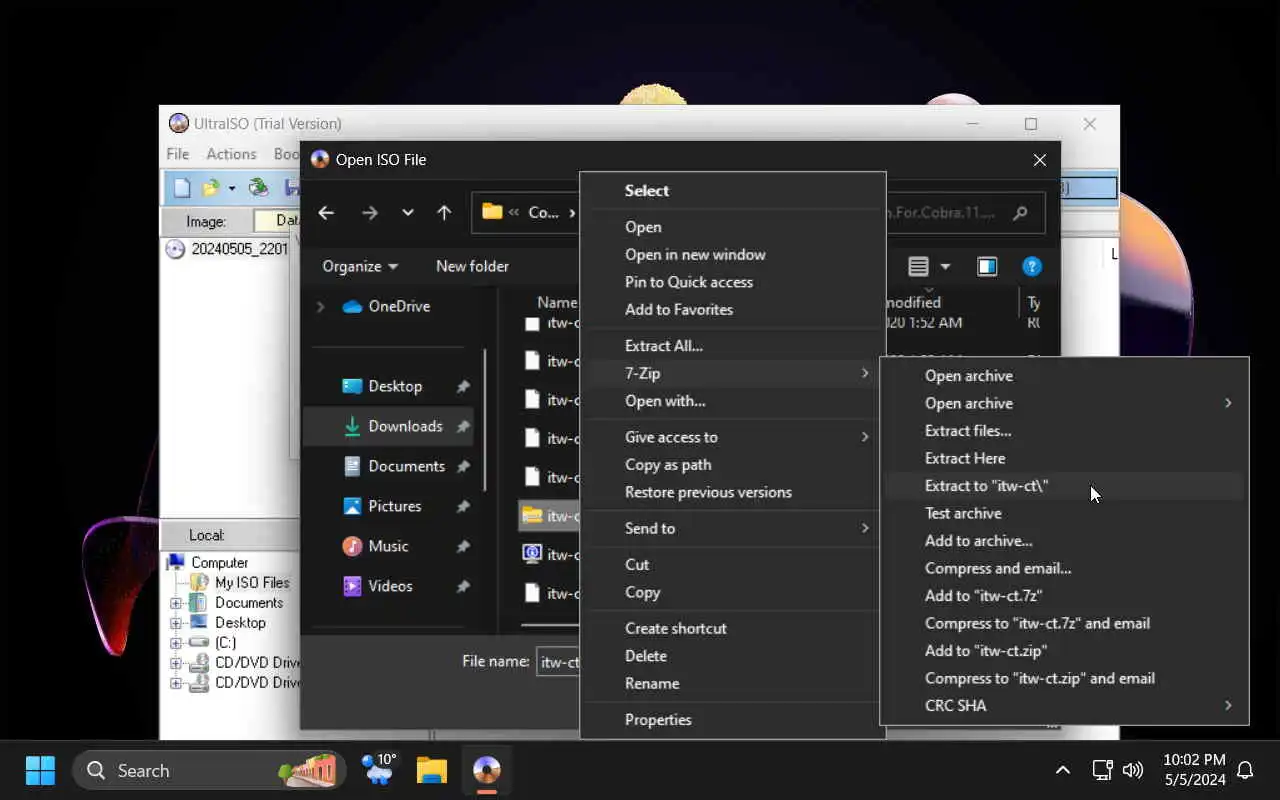Click the 7-Zip submenu entry

733,373
